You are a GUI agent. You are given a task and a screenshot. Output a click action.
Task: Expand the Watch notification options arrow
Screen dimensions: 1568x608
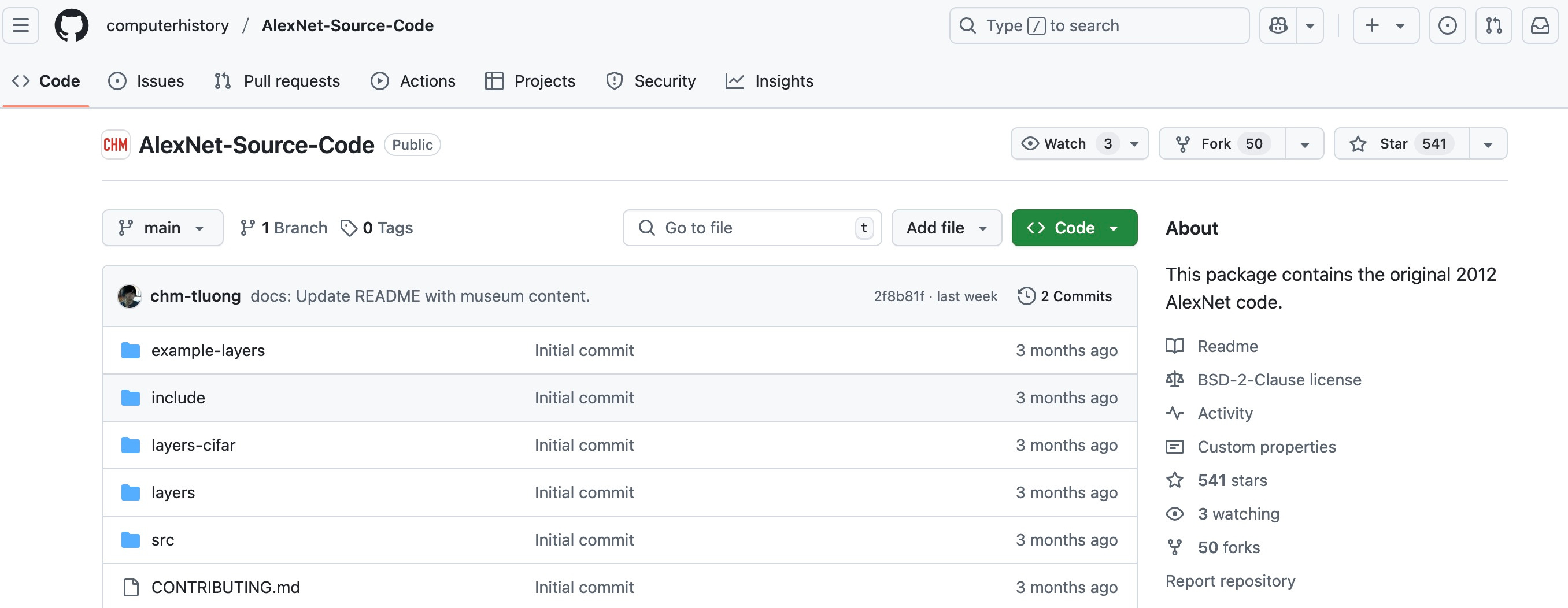(1134, 144)
